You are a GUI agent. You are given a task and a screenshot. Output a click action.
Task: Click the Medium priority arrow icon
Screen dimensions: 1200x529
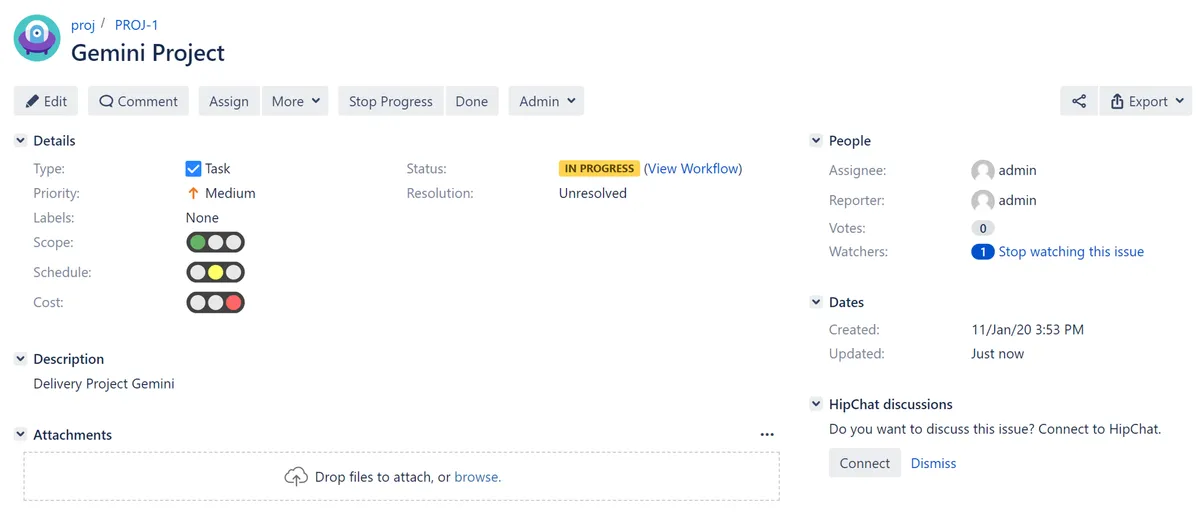pyautogui.click(x=194, y=193)
